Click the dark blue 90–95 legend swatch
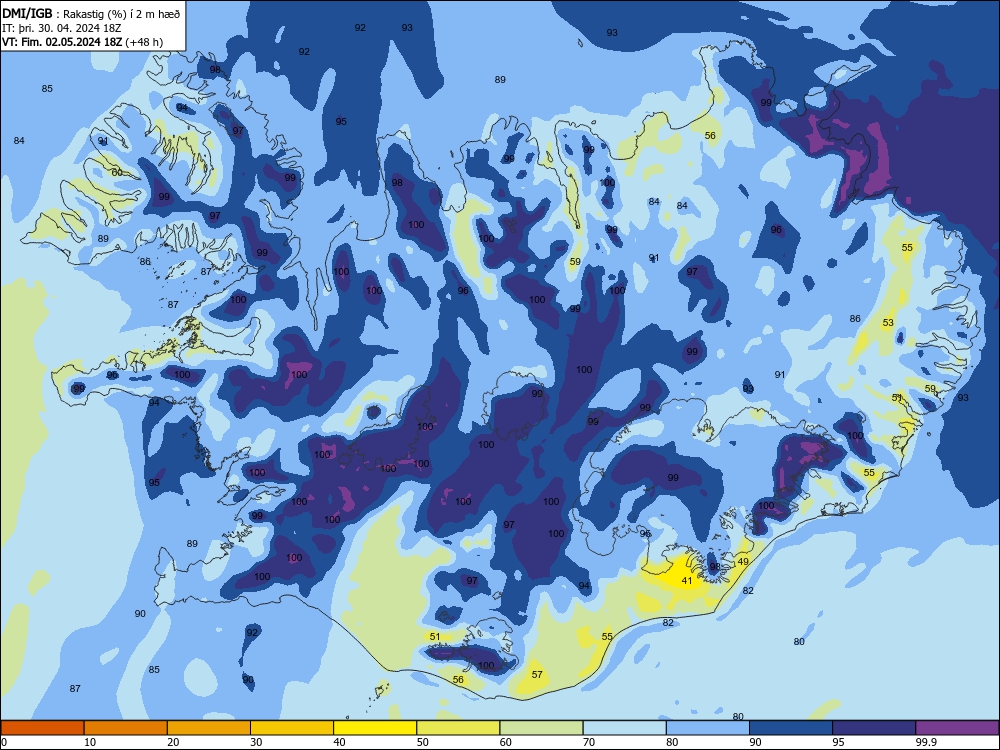 tap(791, 728)
